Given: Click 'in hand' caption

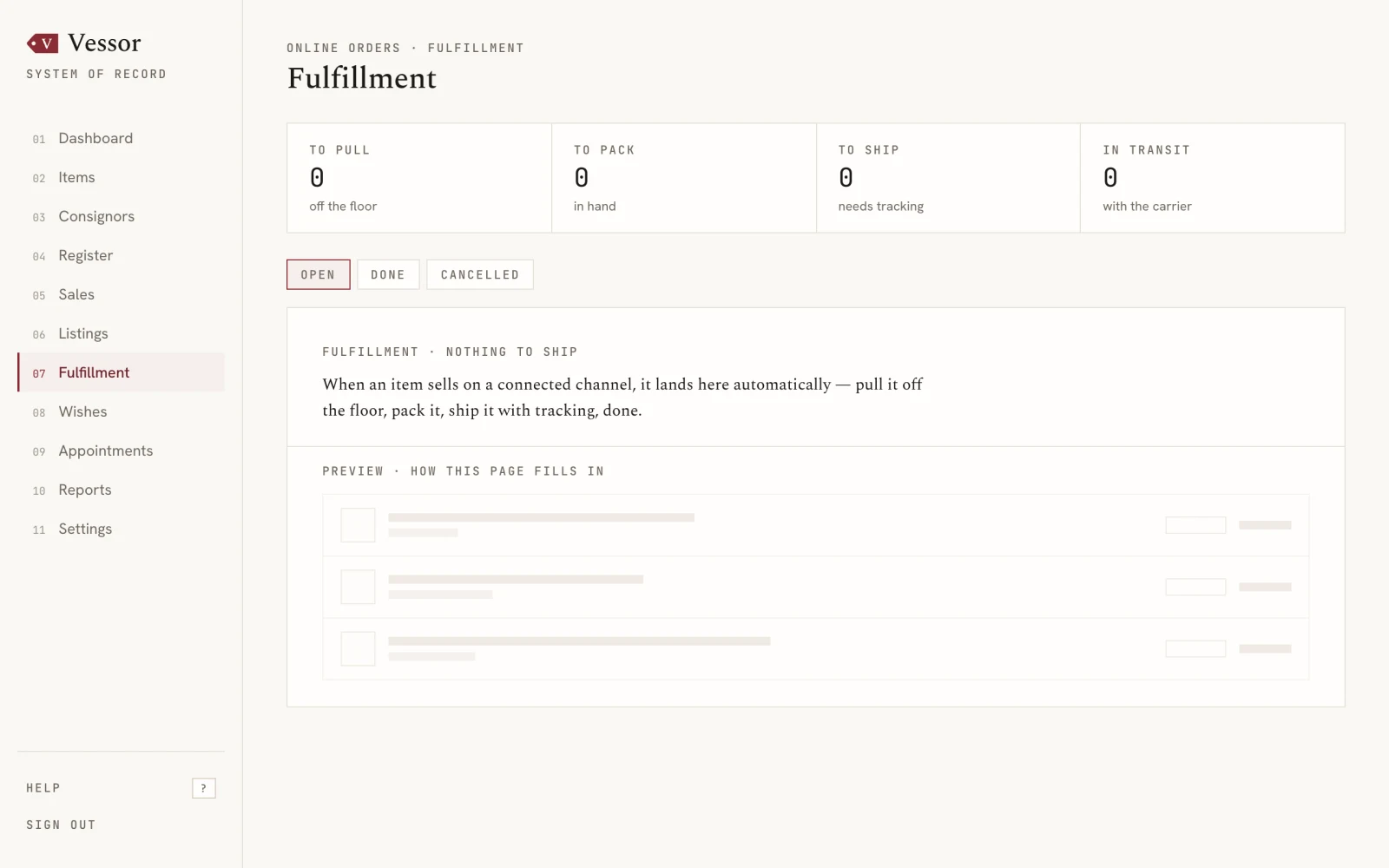Looking at the screenshot, I should 595,207.
